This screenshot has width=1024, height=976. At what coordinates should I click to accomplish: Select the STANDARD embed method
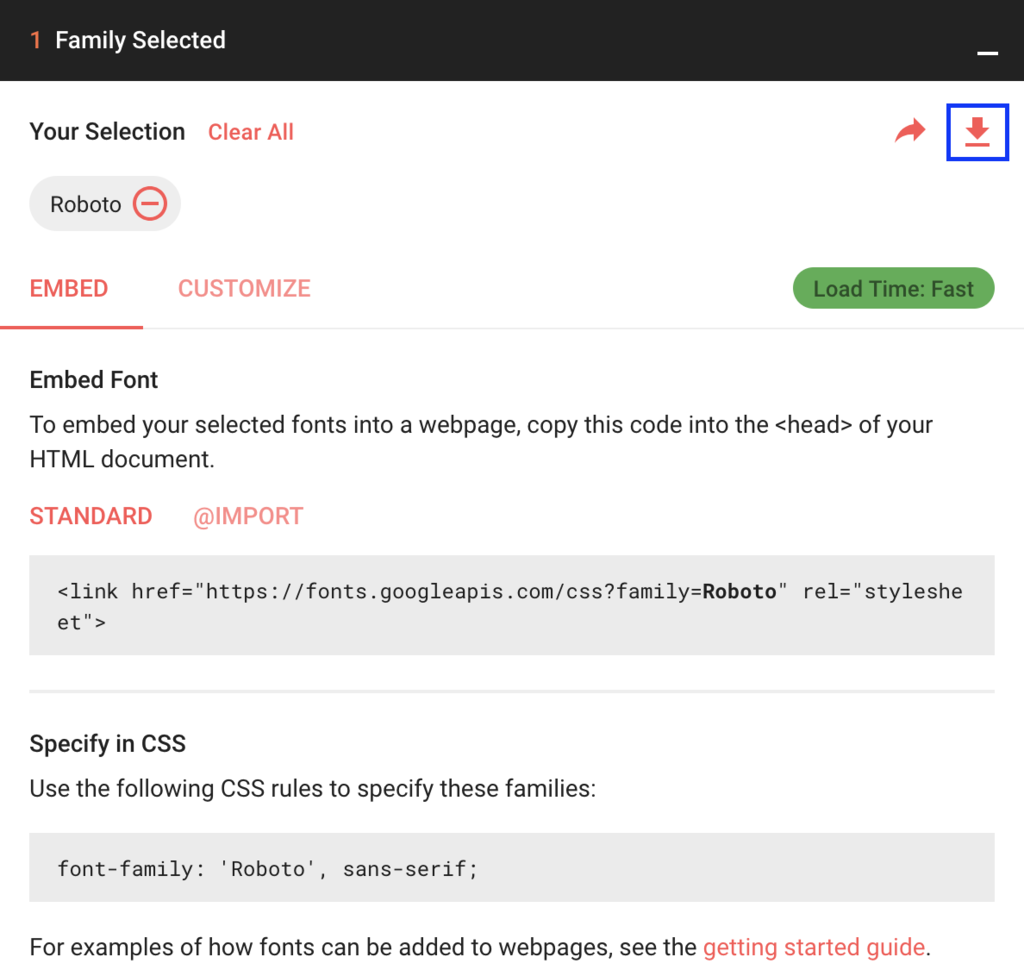click(x=91, y=516)
